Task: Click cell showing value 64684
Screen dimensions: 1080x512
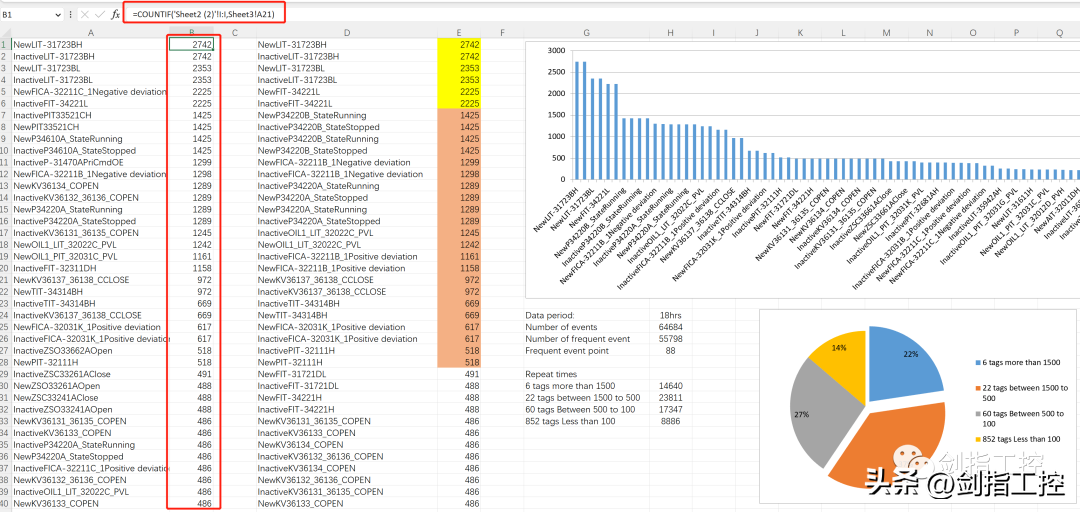Action: click(670, 327)
